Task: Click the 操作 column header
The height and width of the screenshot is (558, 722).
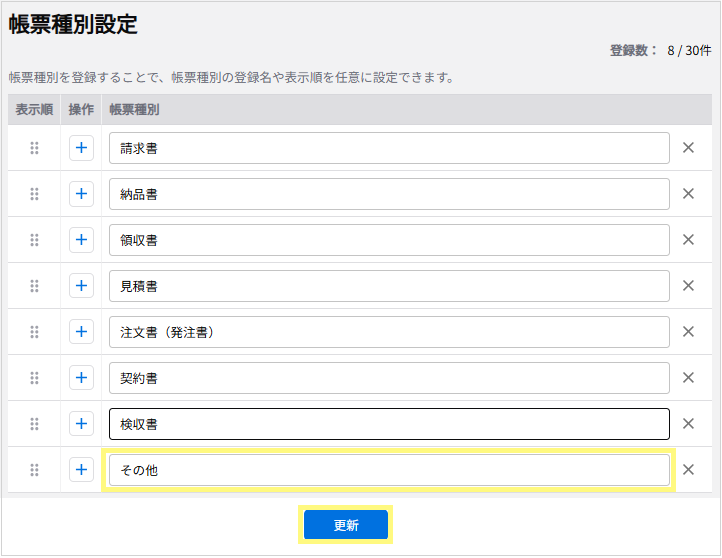Action: coord(81,110)
